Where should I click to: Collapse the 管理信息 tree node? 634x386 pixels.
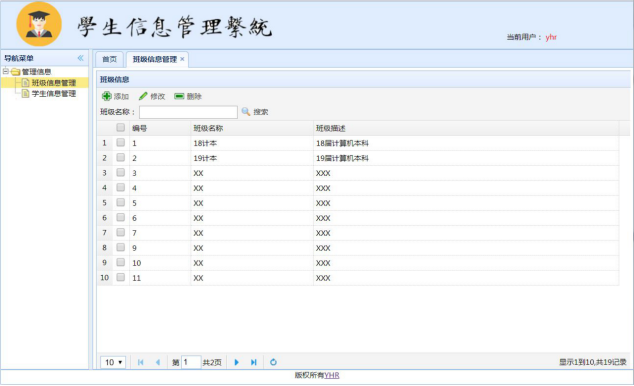(x=6, y=72)
